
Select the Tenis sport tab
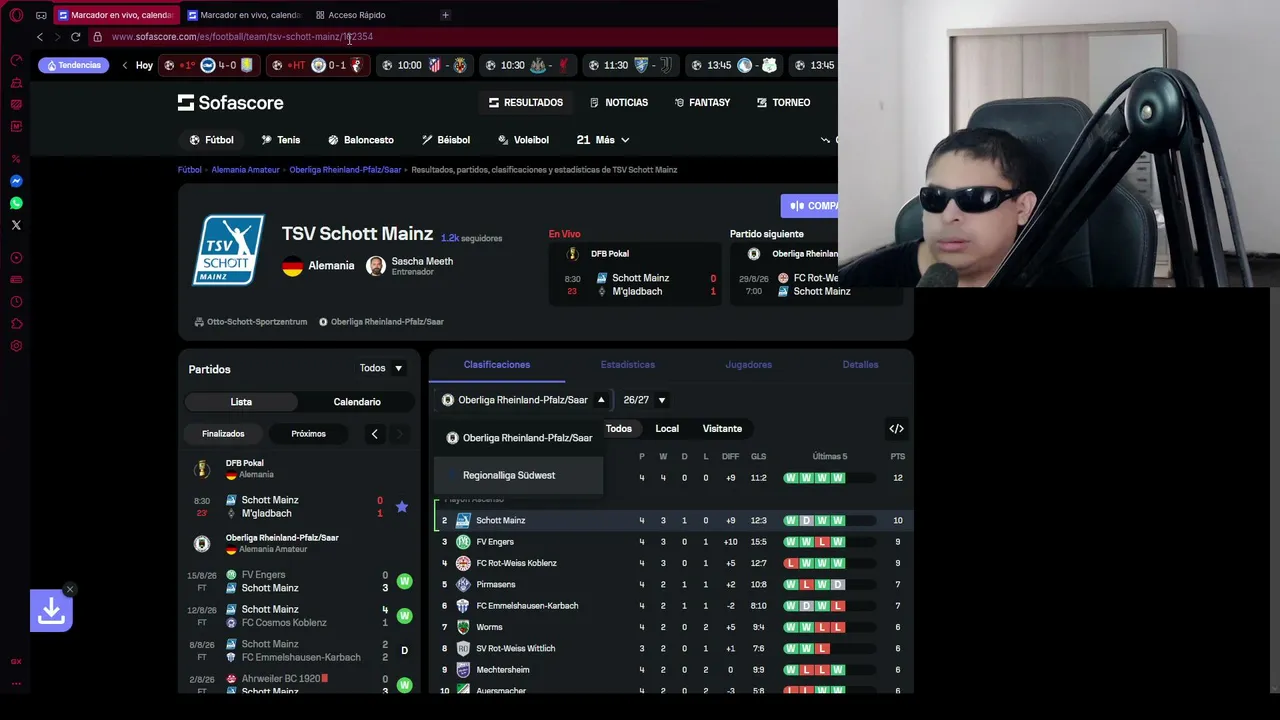[x=280, y=140]
